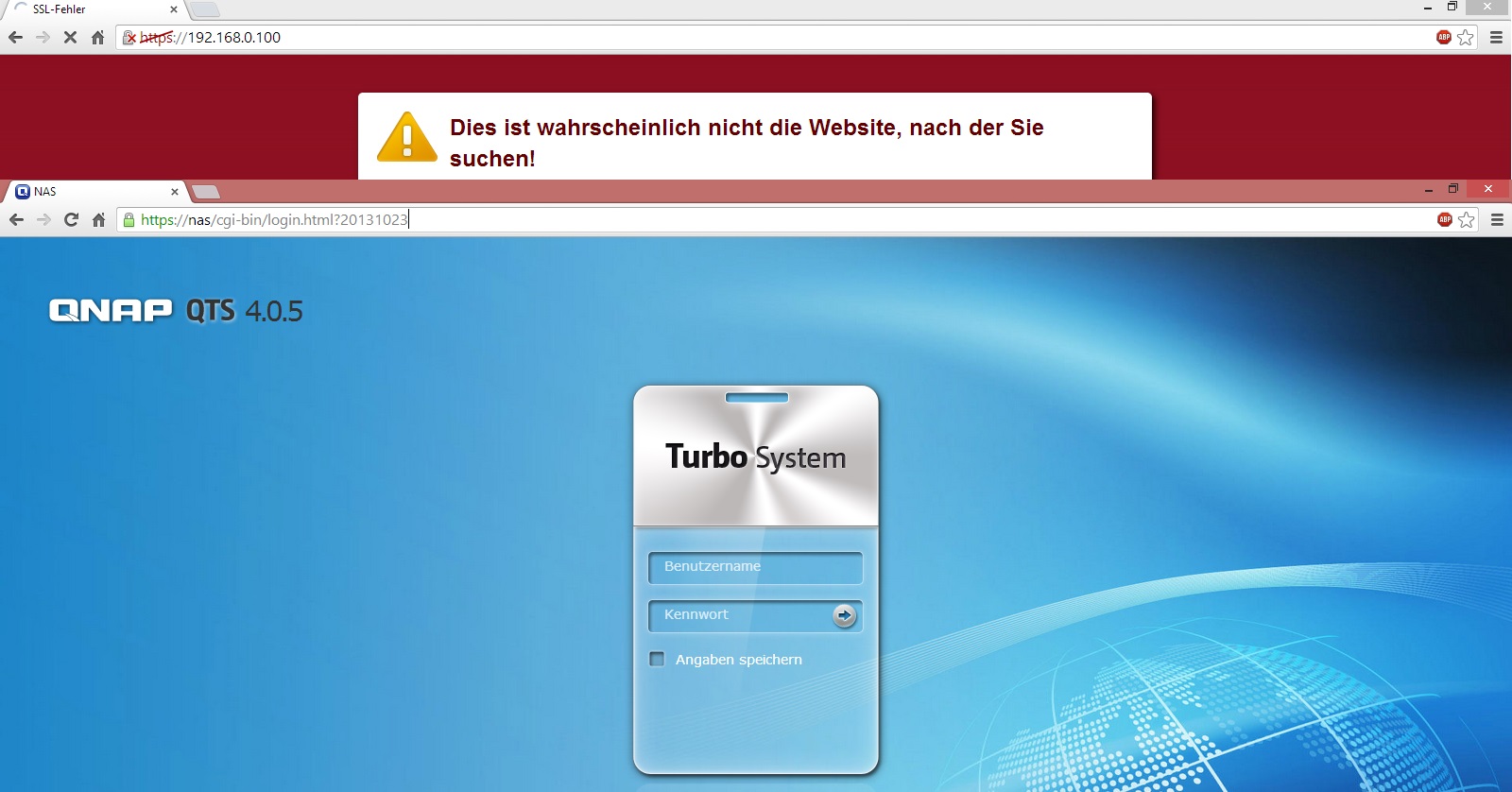1512x792 pixels.
Task: Open new tab in SSL-Fehler window
Action: [205, 9]
